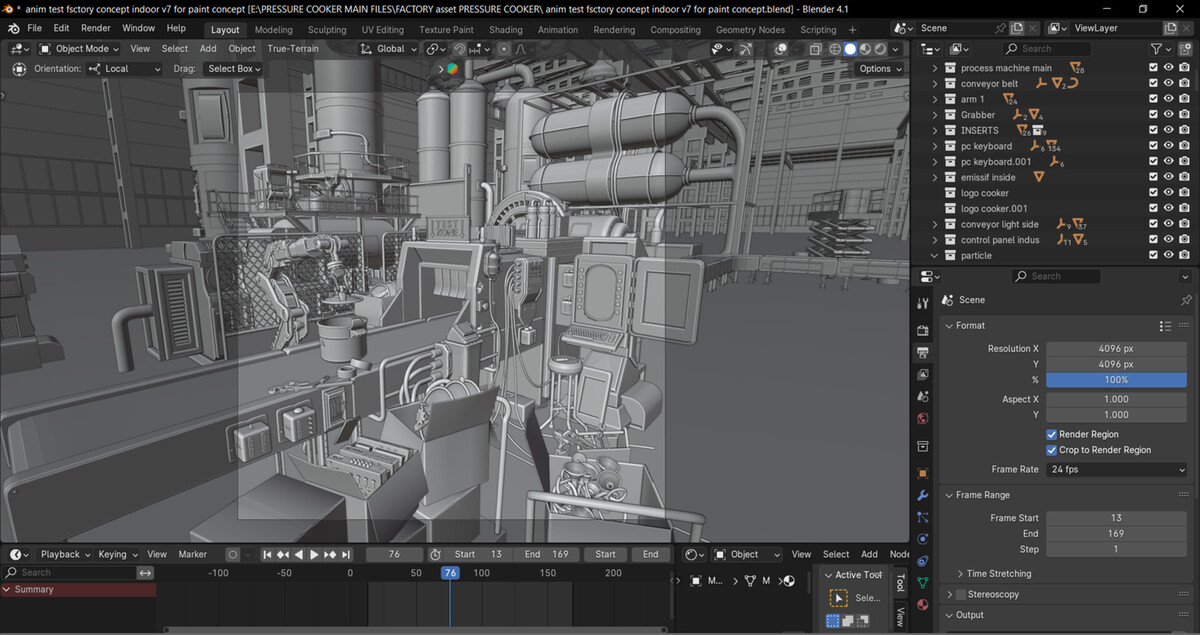Screen dimensions: 1200x635
Task: Switch to the Shading workspace tab
Action: 506,30
